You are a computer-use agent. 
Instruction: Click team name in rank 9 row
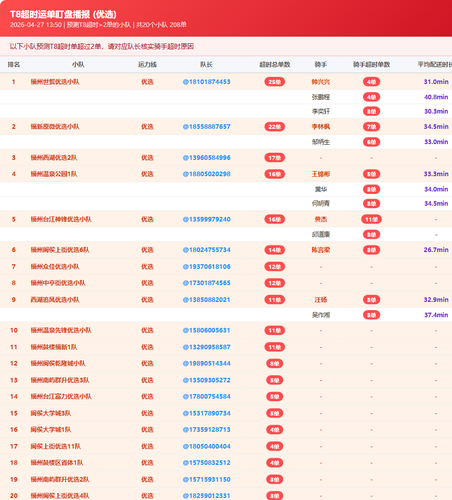[x=55, y=300]
